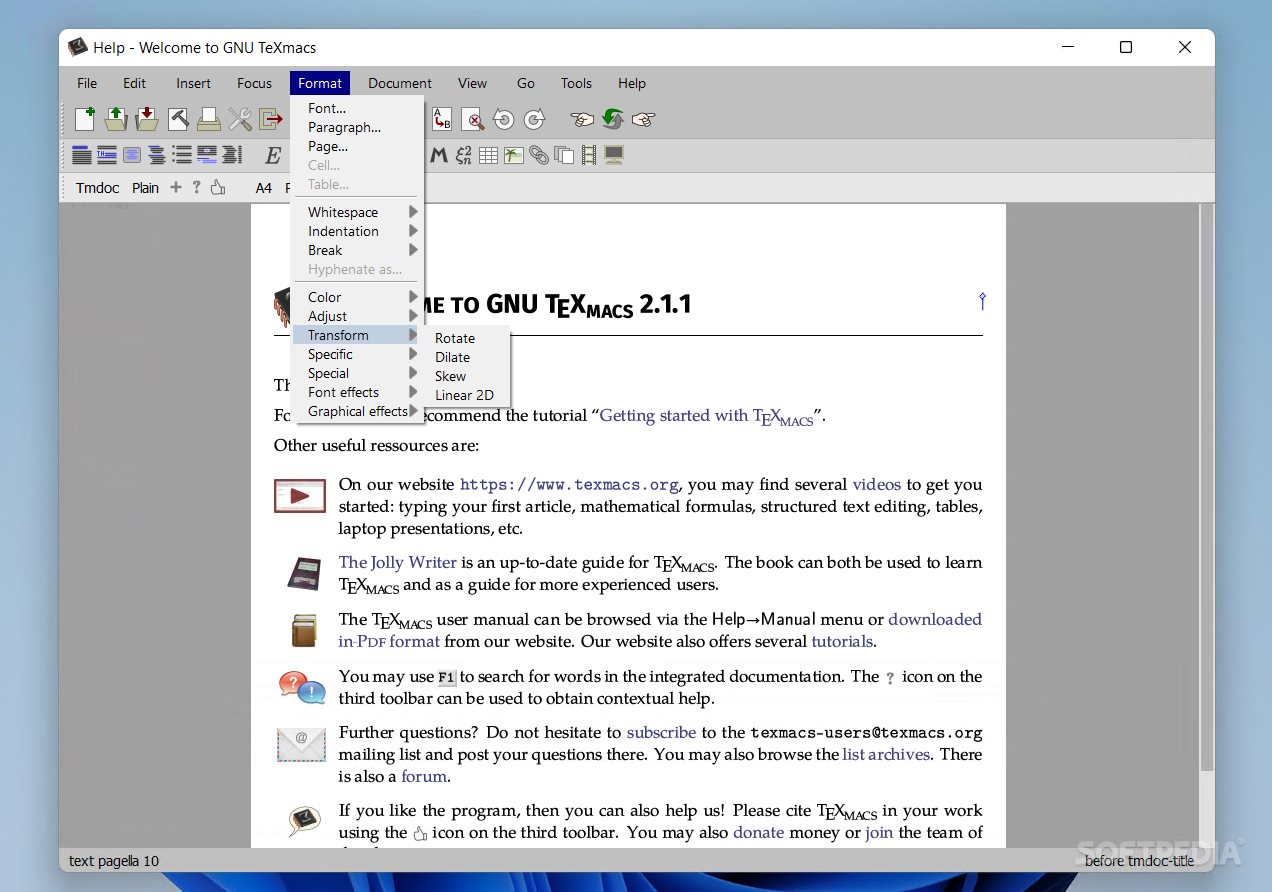Screen dimensions: 1272x892
Task: Insert a table using grid icon
Action: click(x=488, y=155)
